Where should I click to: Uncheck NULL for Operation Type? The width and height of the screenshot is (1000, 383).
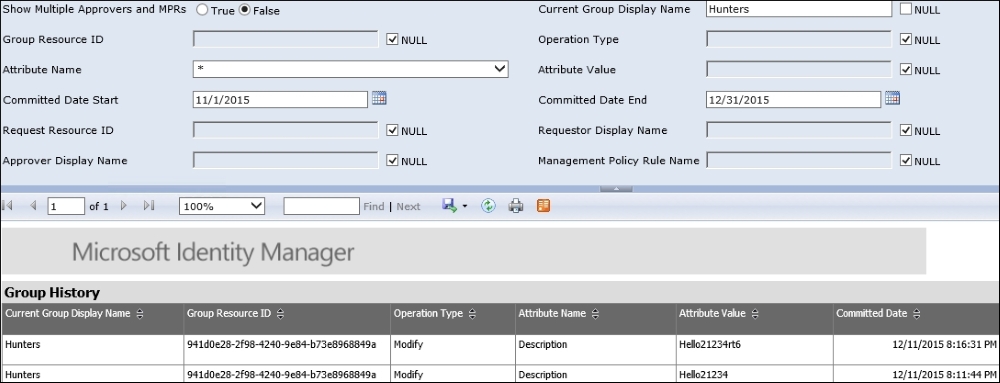(x=906, y=40)
